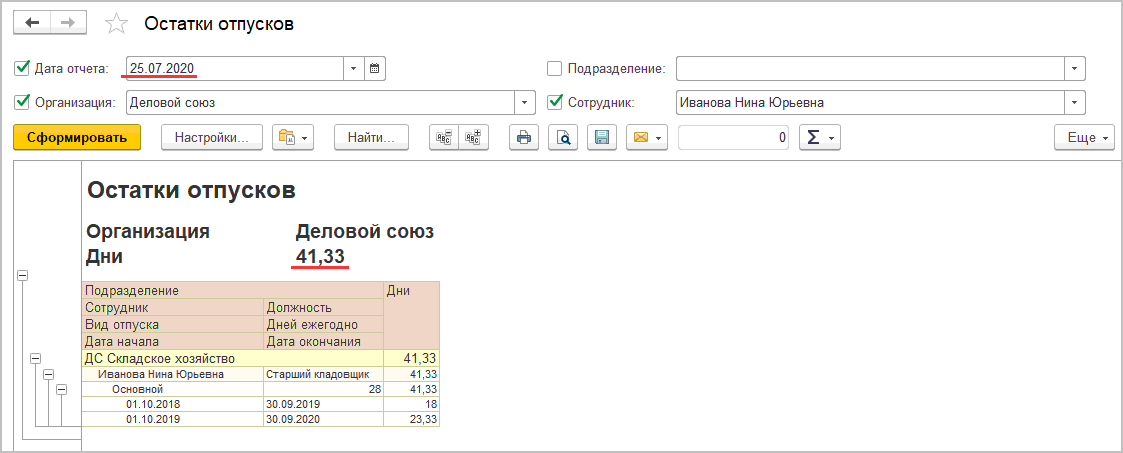Viewport: 1123px width, 453px height.
Task: Click the expand all groups icon
Action: tap(474, 138)
